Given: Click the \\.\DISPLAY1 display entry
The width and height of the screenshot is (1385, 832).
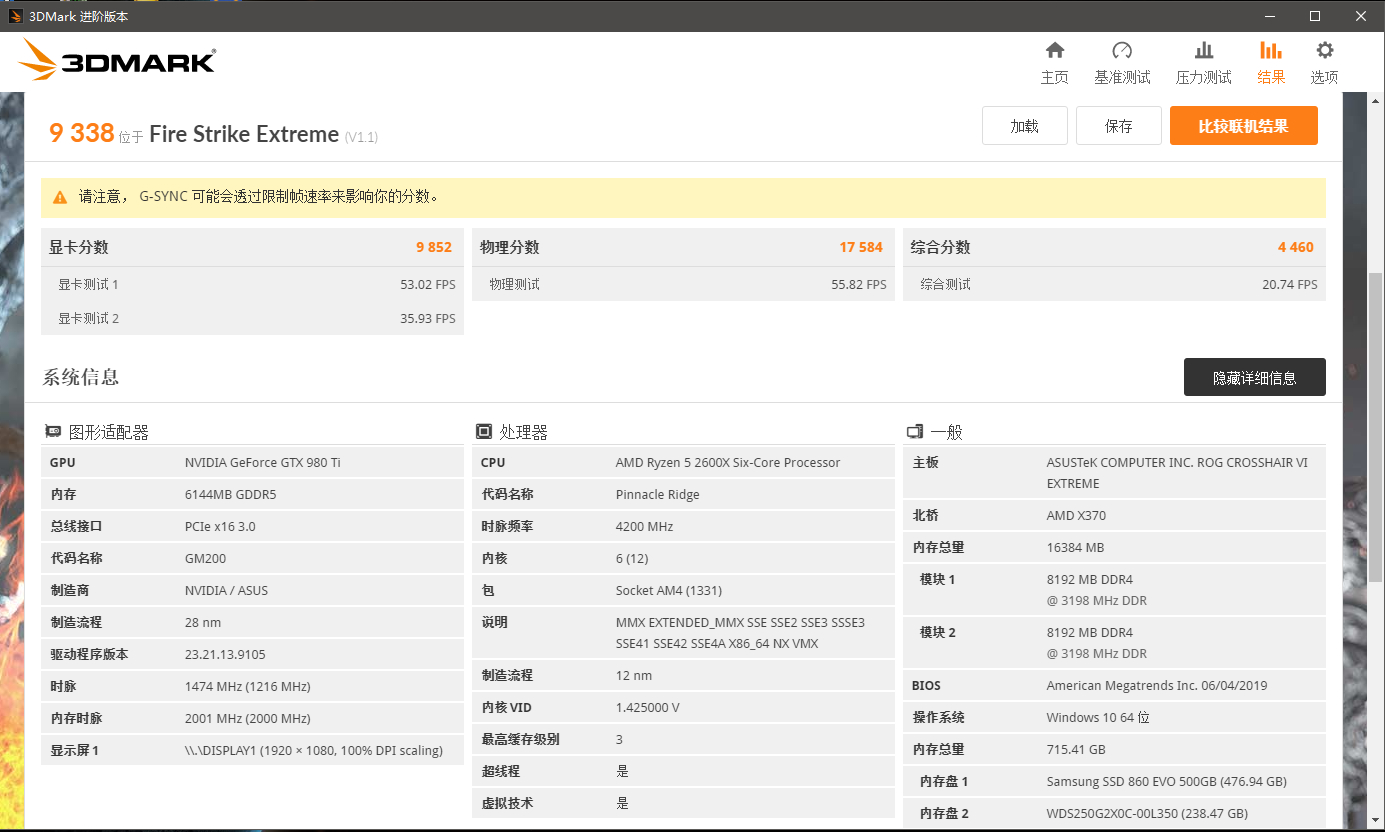Looking at the screenshot, I should click(x=314, y=750).
